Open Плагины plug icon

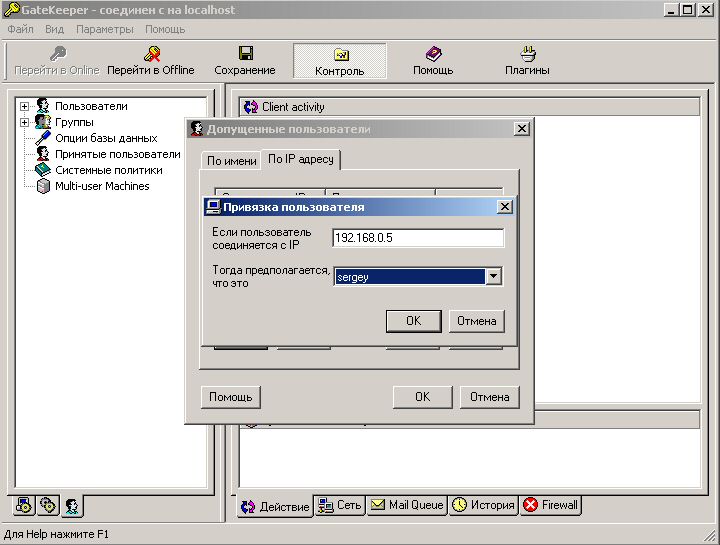click(527, 54)
